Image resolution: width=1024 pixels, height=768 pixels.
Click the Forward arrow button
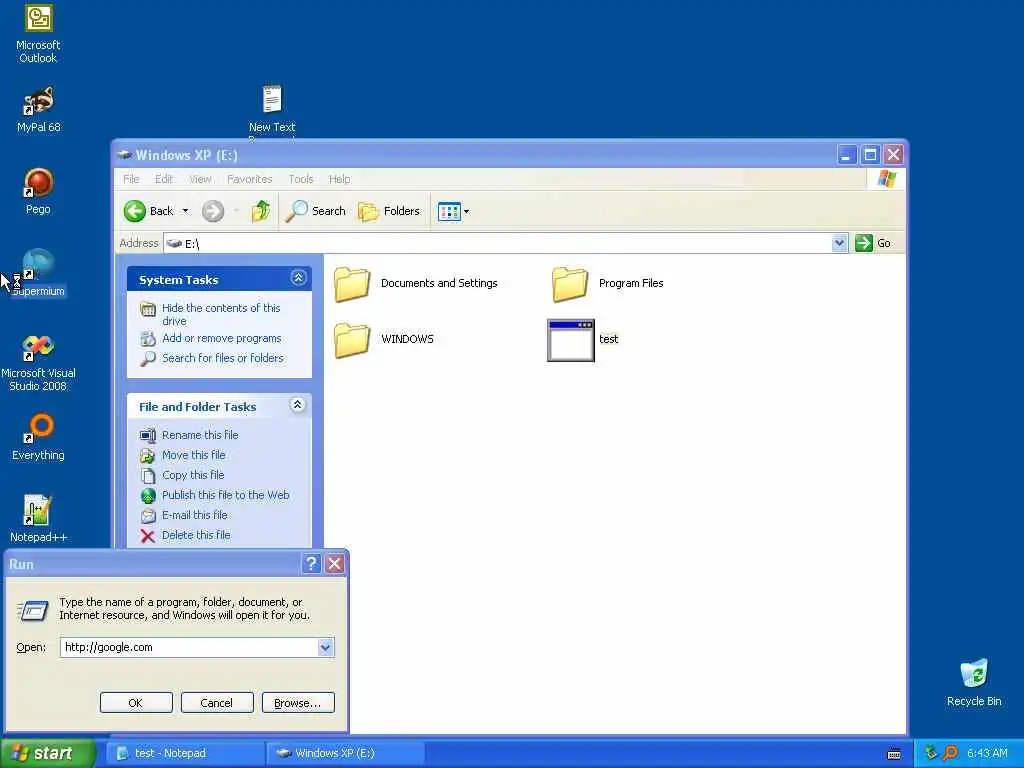(x=213, y=211)
